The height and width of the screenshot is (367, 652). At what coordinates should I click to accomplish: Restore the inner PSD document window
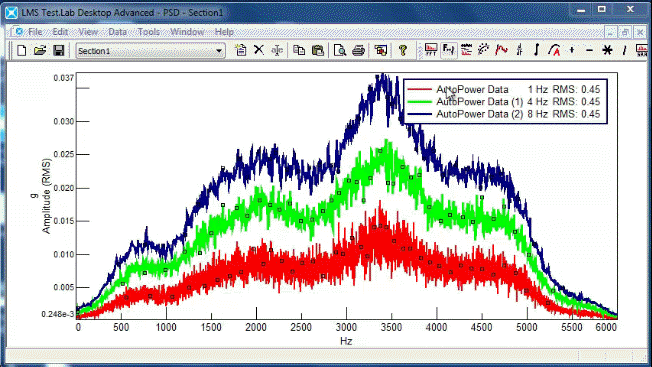pos(625,32)
